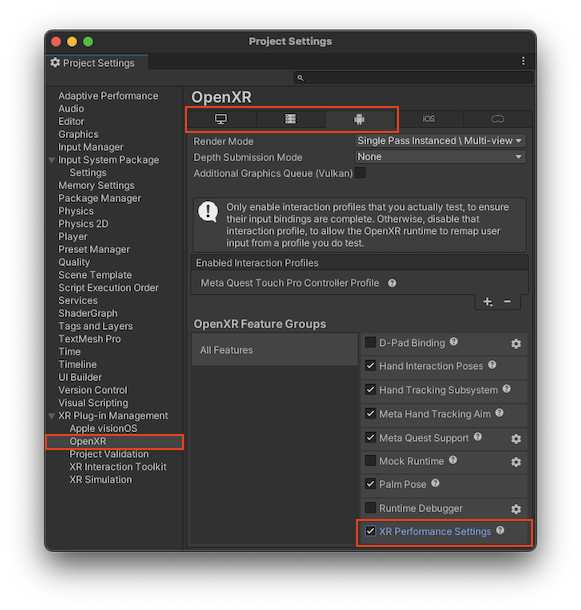Viewport: 581px width, 610px height.
Task: Remove interaction profile with minus button
Action: [x=507, y=301]
